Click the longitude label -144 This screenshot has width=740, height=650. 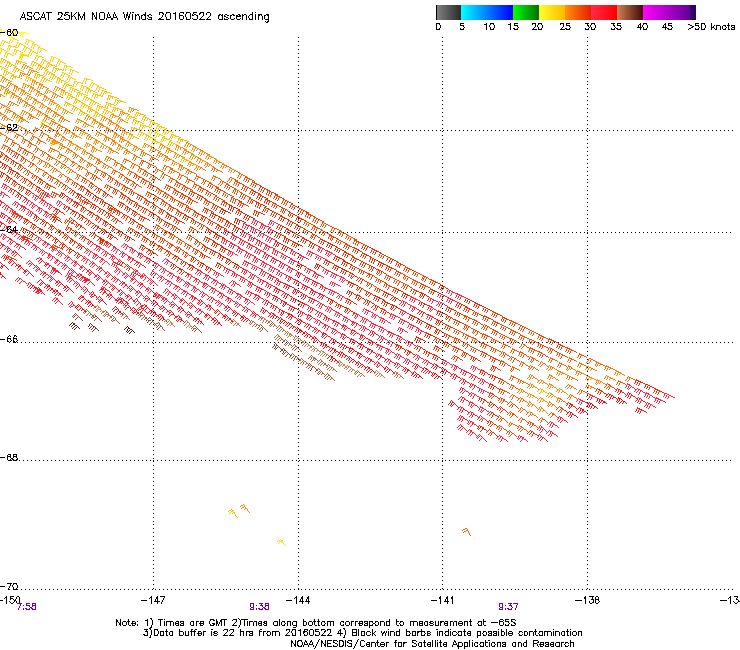click(x=298, y=600)
